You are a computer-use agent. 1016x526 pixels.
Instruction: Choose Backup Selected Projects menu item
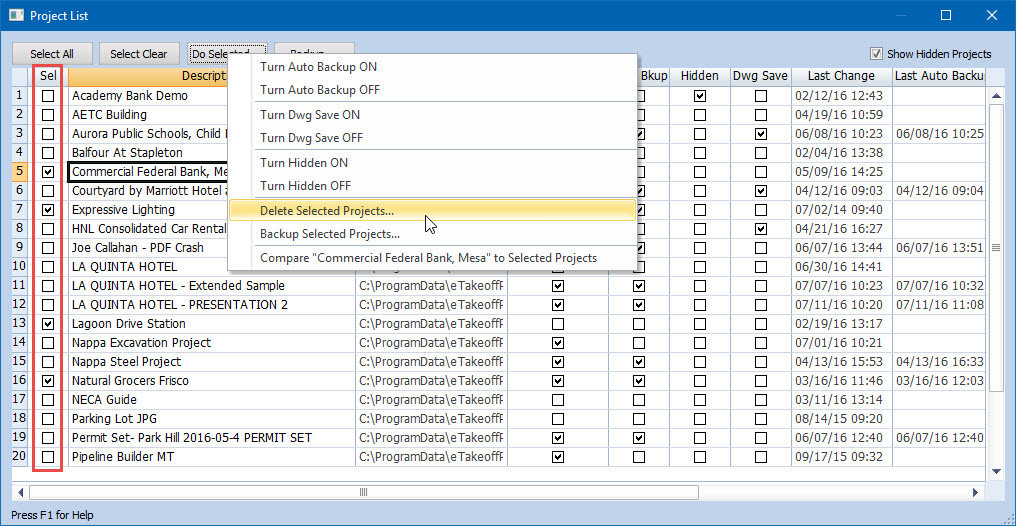[x=432, y=234]
